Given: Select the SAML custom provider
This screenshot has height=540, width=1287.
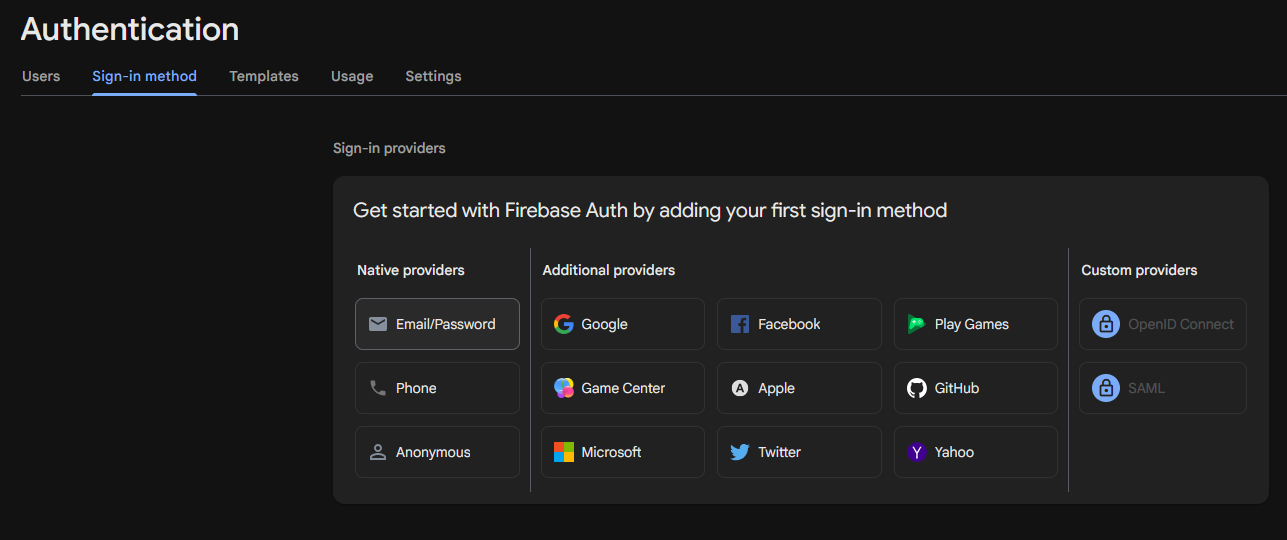Looking at the screenshot, I should (1163, 388).
